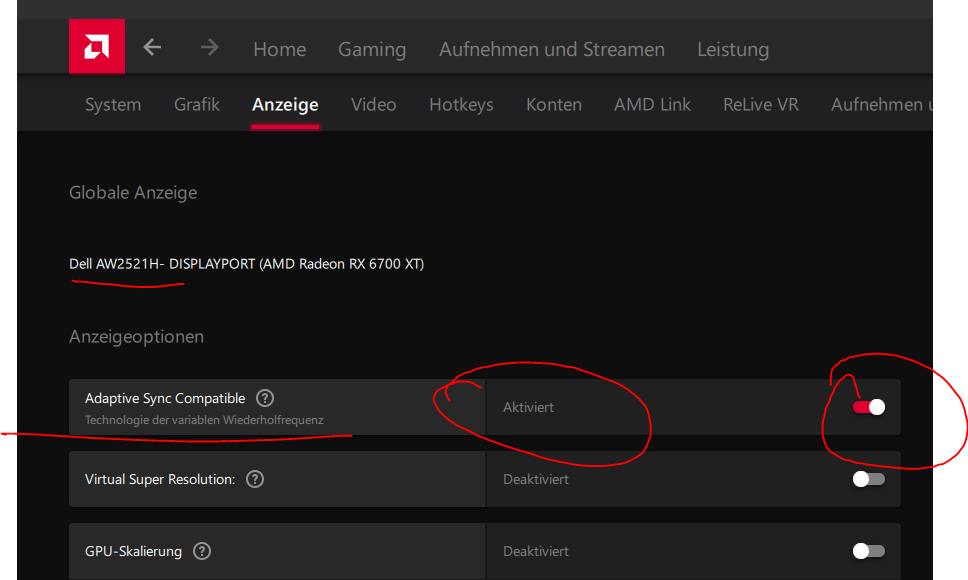Screen dimensions: 968x580
Task: Click the Dell AW2521H display link
Action: pyautogui.click(x=245, y=263)
